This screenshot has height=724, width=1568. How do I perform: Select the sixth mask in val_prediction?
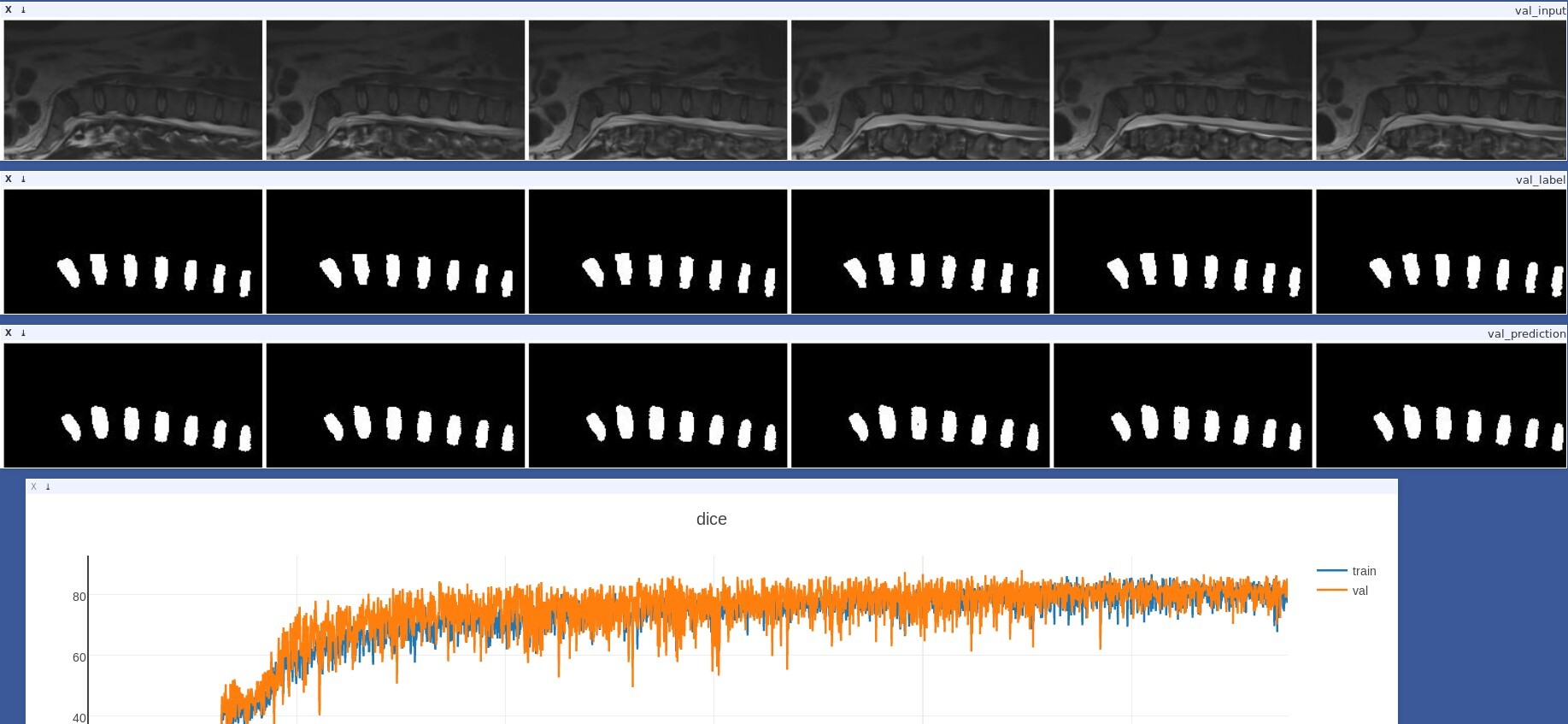[1441, 405]
